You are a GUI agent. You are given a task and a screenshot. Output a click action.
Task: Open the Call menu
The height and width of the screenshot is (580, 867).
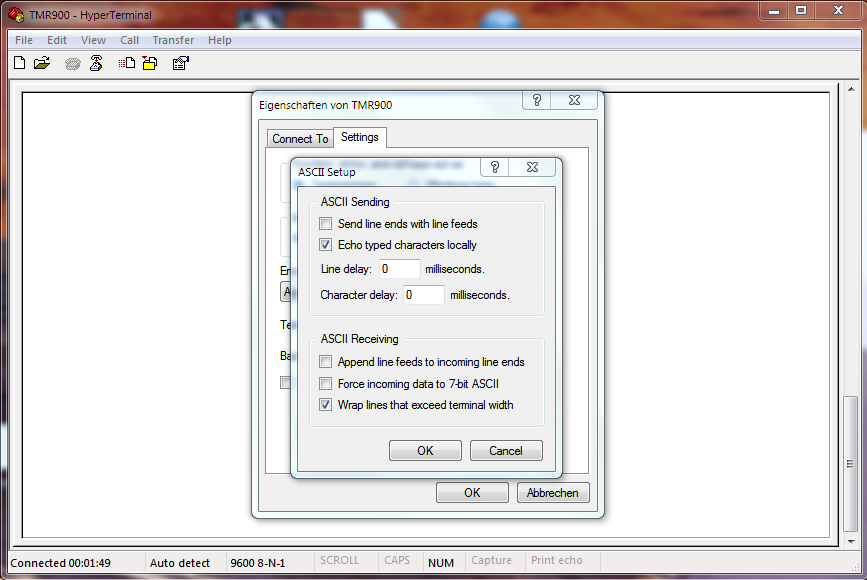[x=129, y=40]
